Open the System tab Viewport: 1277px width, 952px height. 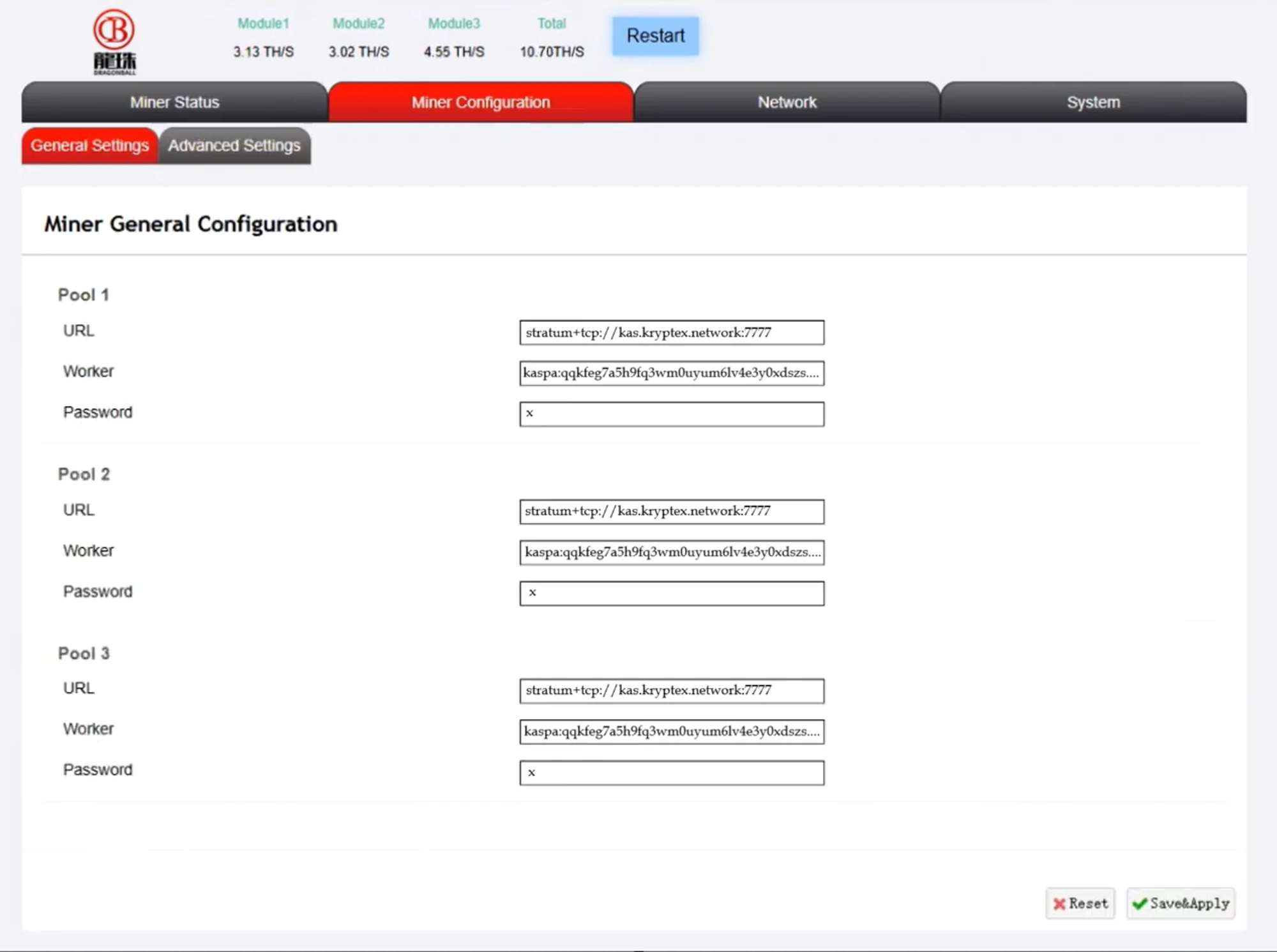[x=1093, y=102]
